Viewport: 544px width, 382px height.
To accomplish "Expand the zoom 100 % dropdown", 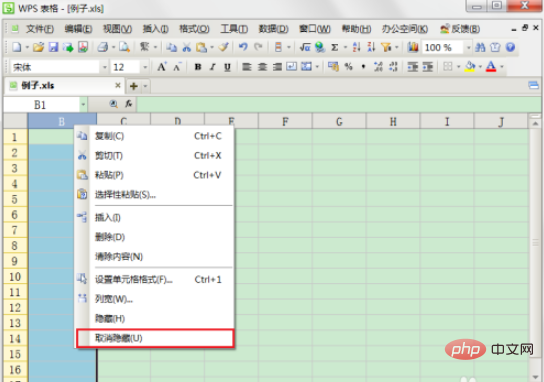I will tap(468, 47).
